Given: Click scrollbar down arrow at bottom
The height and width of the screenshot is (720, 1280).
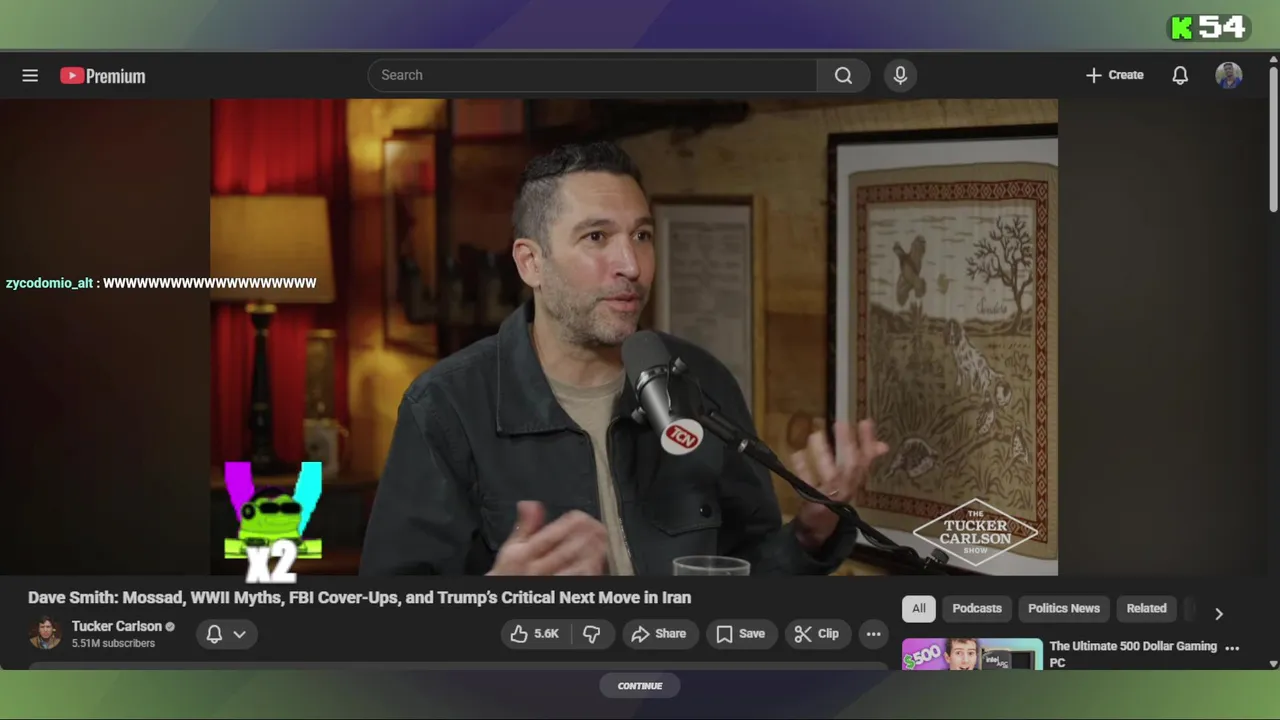Looking at the screenshot, I should pyautogui.click(x=1273, y=663).
